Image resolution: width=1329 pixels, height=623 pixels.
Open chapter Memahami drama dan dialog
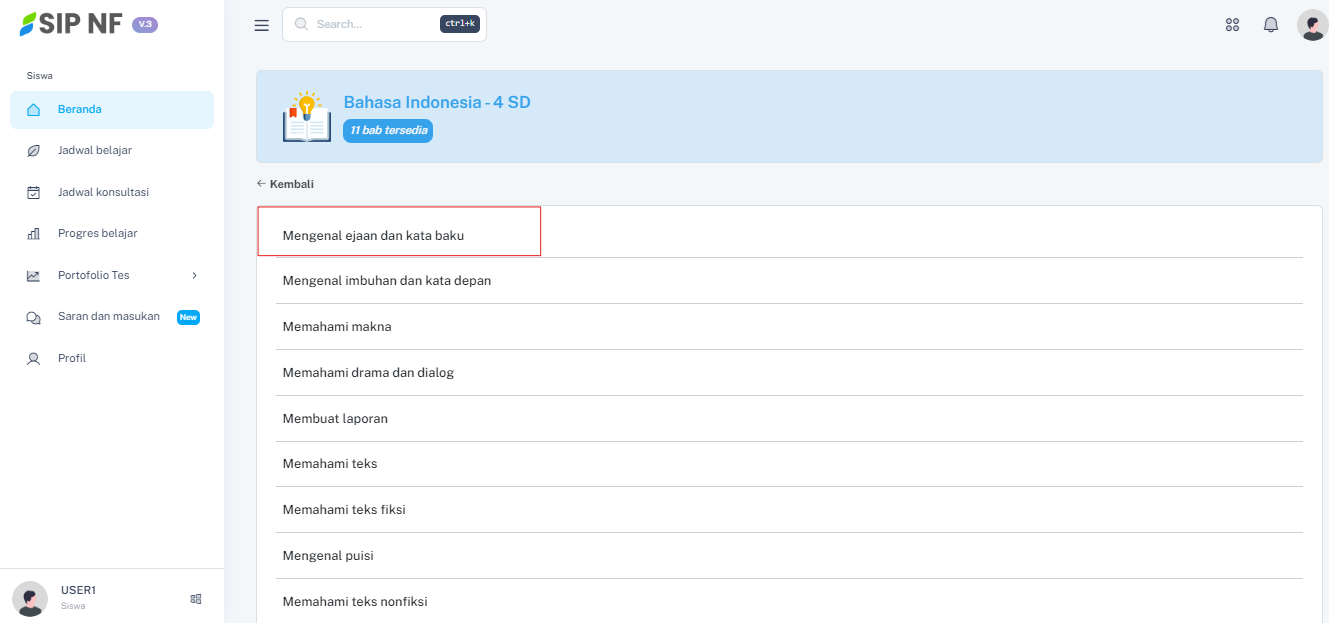[368, 373]
